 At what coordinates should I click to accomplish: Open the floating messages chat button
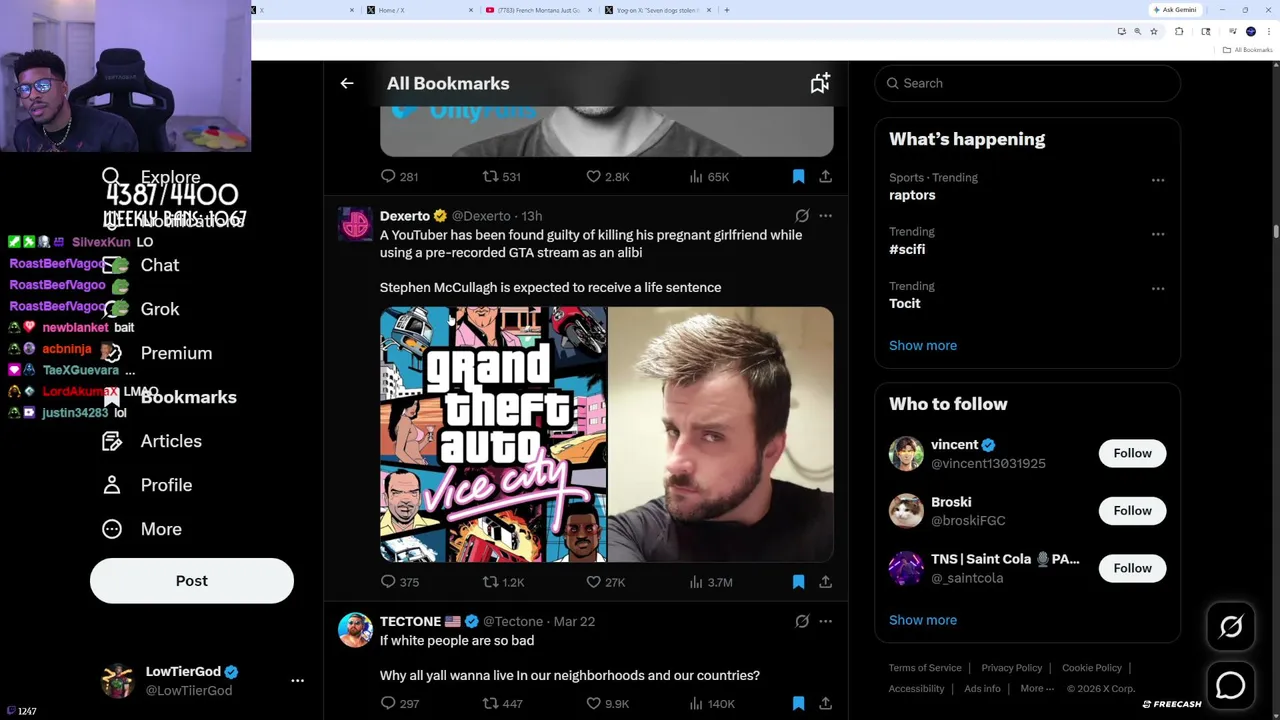pyautogui.click(x=1230, y=685)
